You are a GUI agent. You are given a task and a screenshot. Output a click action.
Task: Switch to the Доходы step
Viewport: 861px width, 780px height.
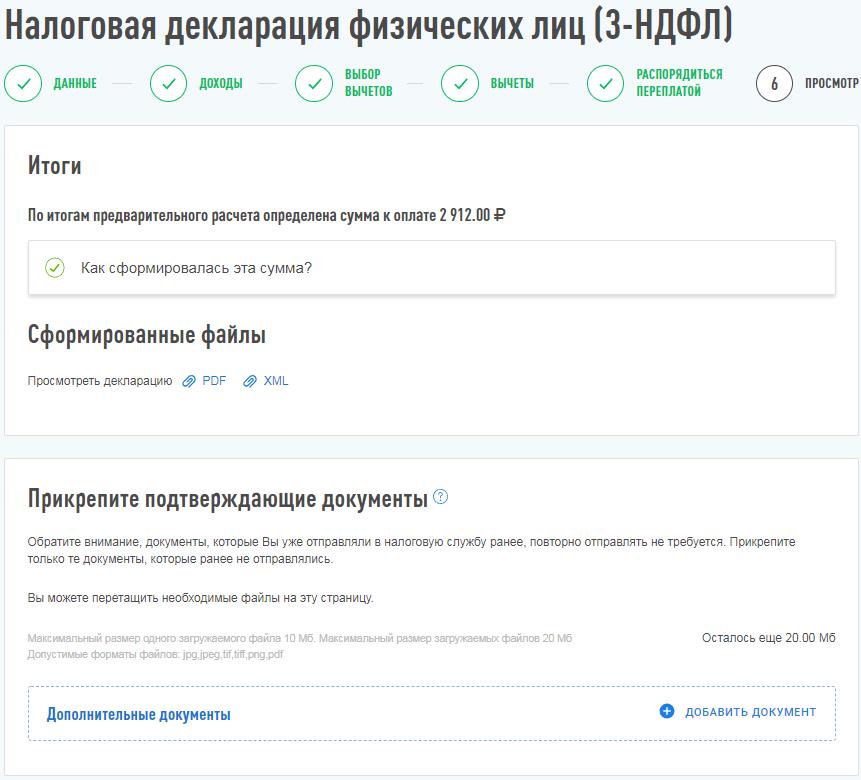tap(221, 84)
